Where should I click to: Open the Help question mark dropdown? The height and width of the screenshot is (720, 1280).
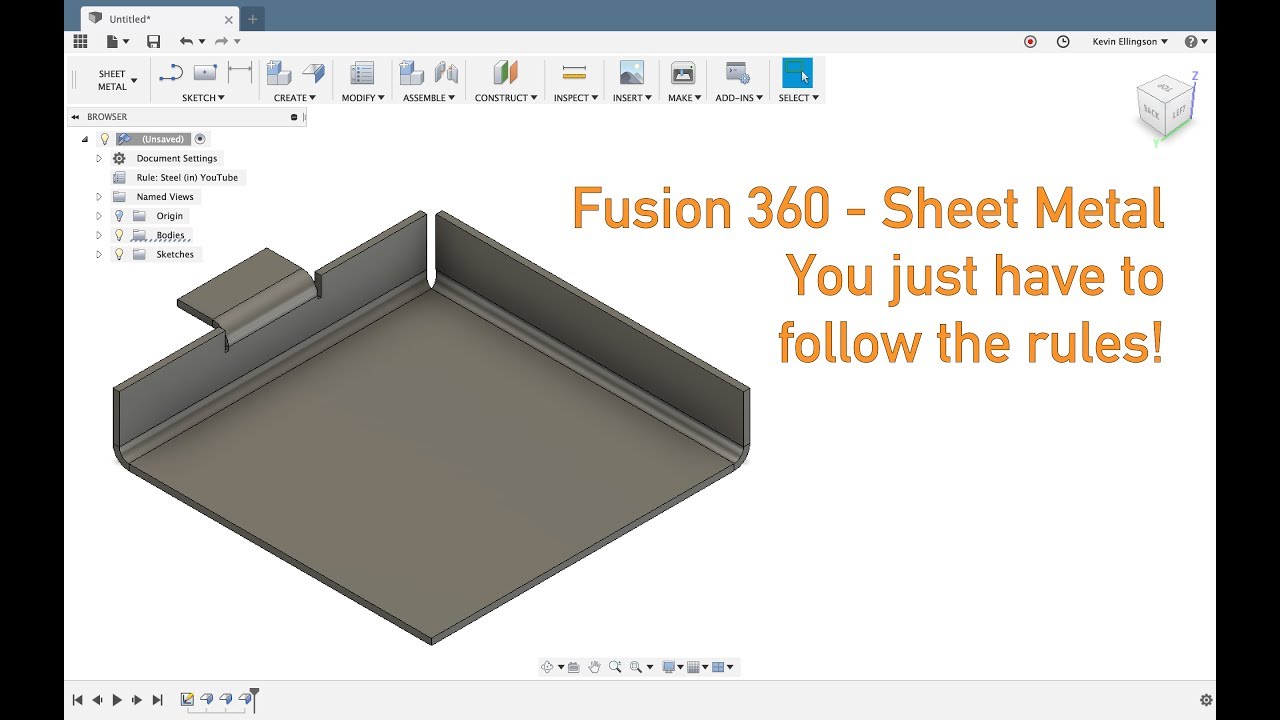pos(1196,41)
